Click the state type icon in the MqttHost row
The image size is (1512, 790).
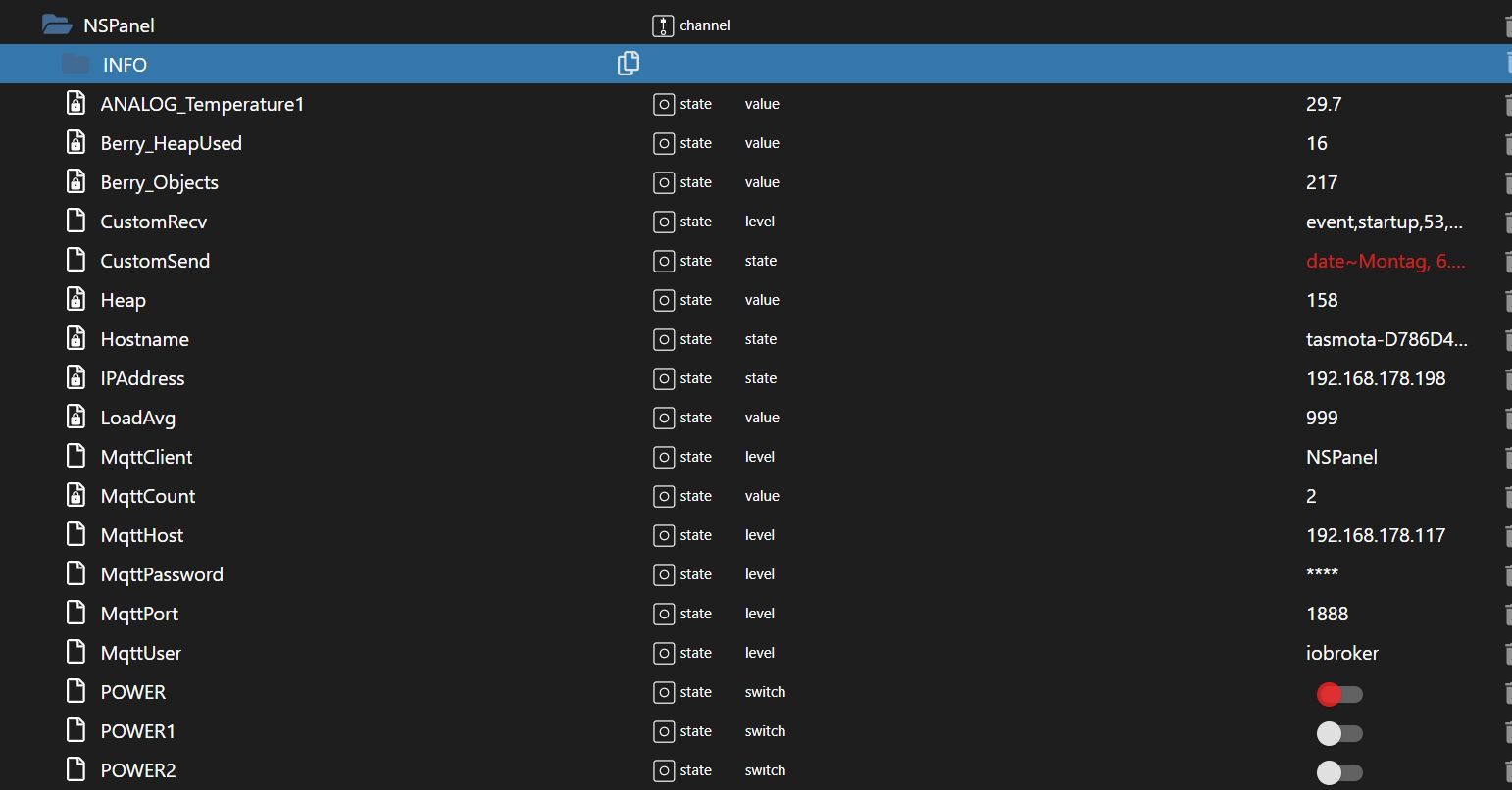click(664, 535)
